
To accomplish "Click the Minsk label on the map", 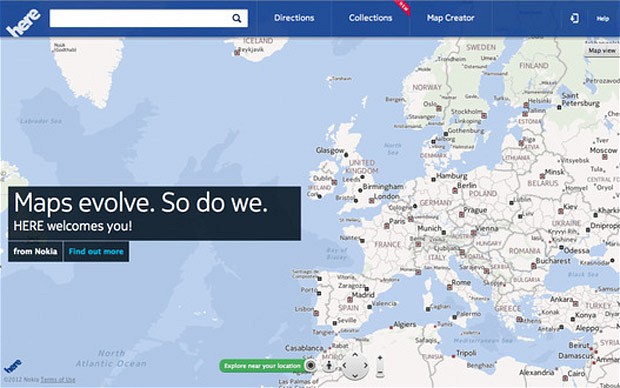I will coord(554,172).
